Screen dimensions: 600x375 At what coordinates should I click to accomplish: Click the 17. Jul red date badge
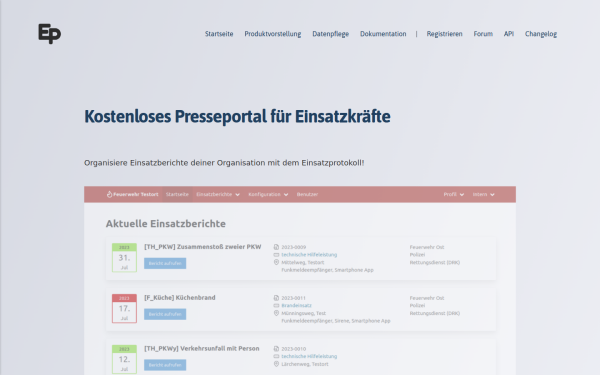(x=124, y=308)
